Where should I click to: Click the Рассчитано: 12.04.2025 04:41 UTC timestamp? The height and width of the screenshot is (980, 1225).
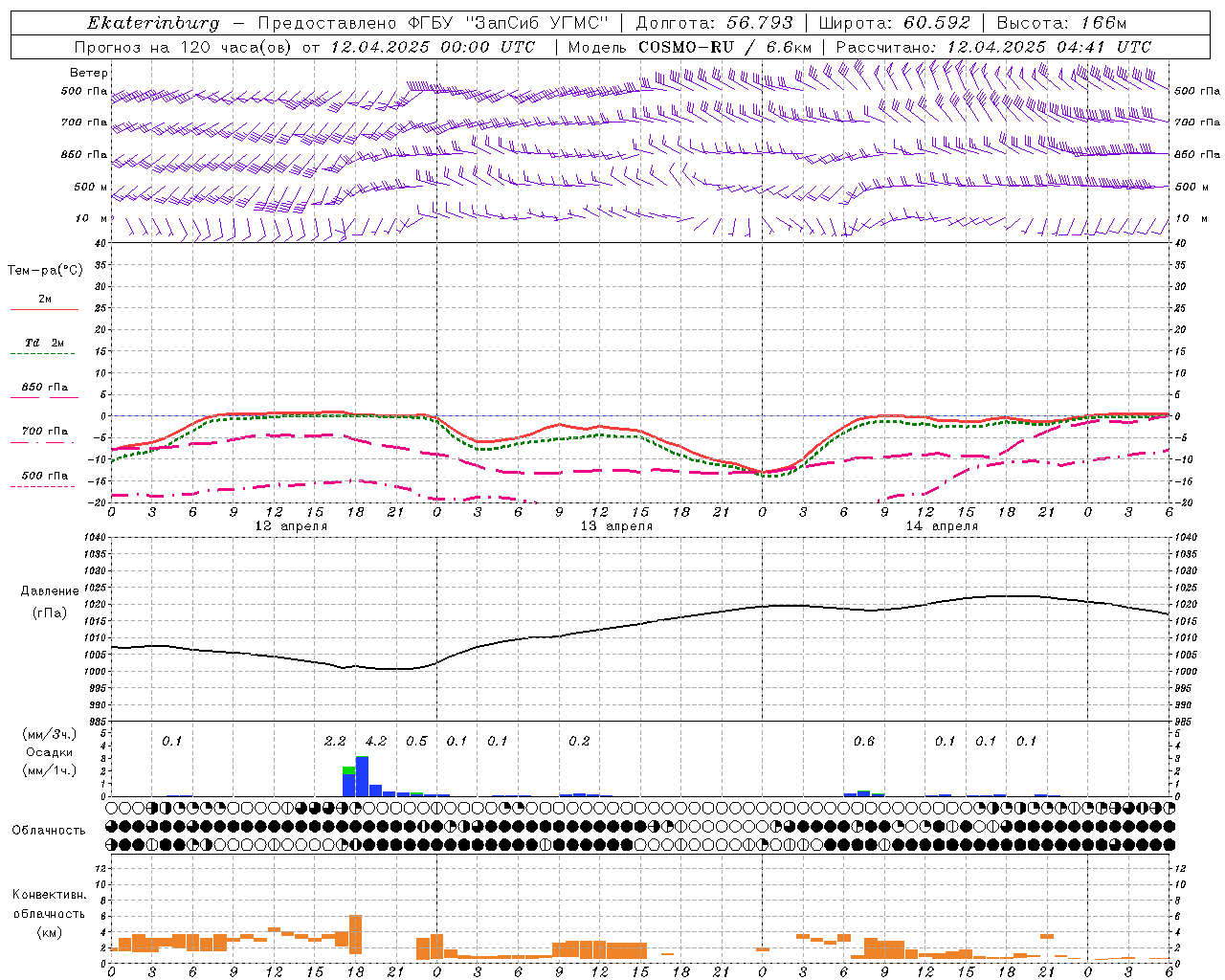[993, 47]
